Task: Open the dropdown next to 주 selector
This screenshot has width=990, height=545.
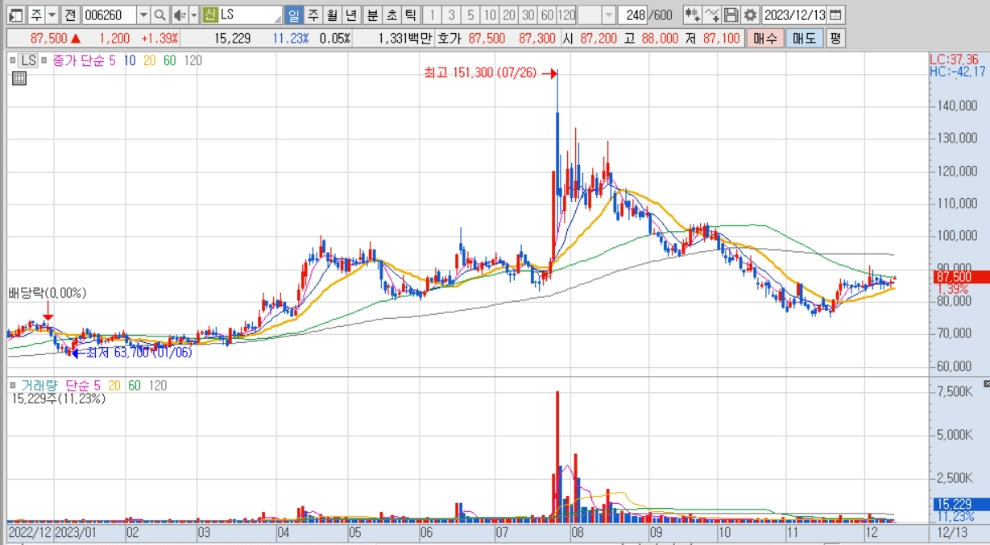Action: click(51, 15)
